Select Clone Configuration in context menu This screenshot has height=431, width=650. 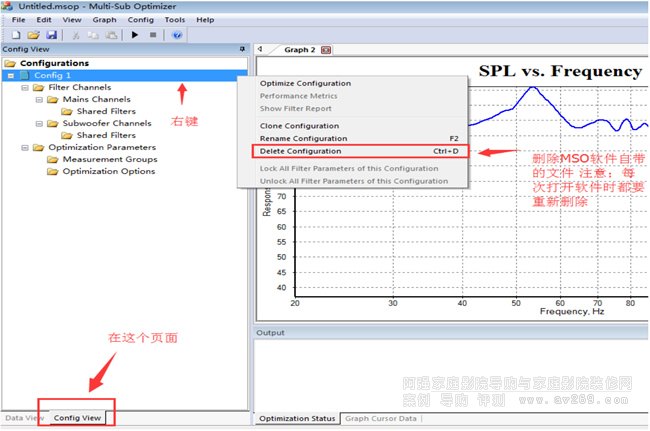(x=299, y=125)
